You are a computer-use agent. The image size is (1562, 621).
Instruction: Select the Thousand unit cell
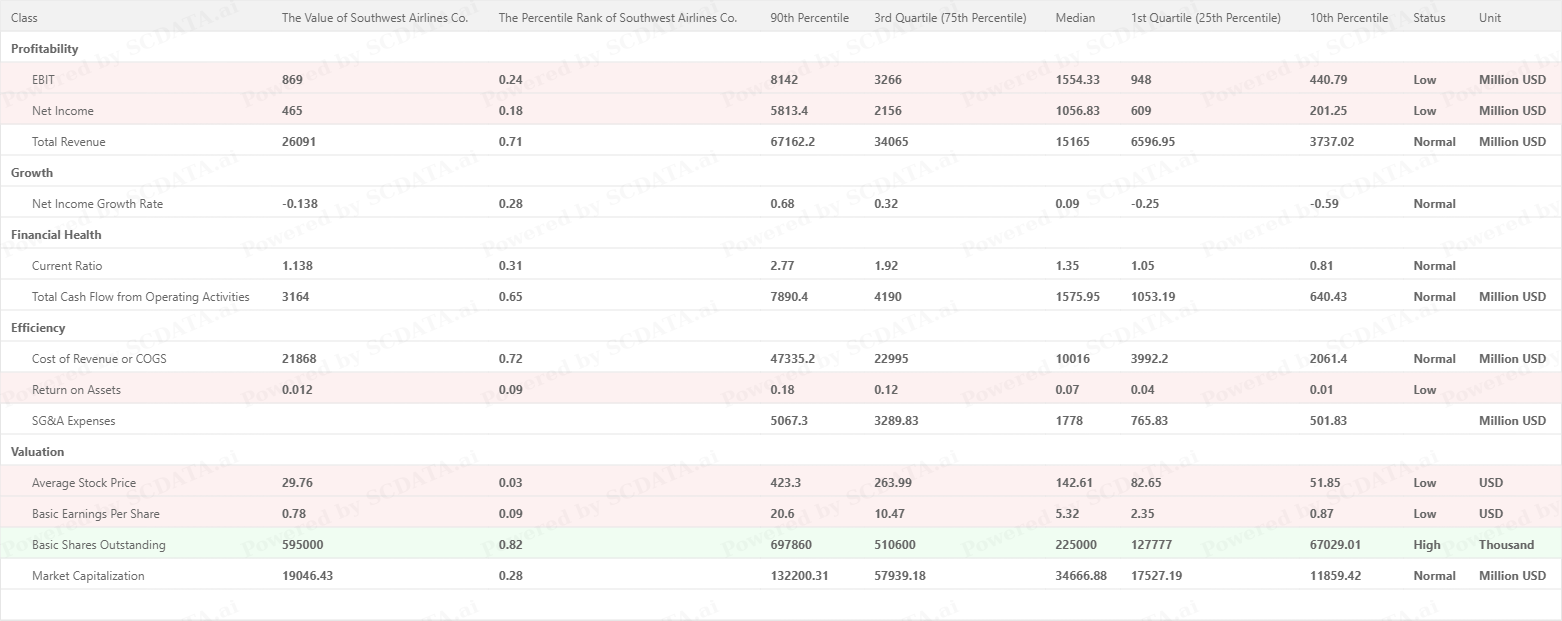(1506, 545)
